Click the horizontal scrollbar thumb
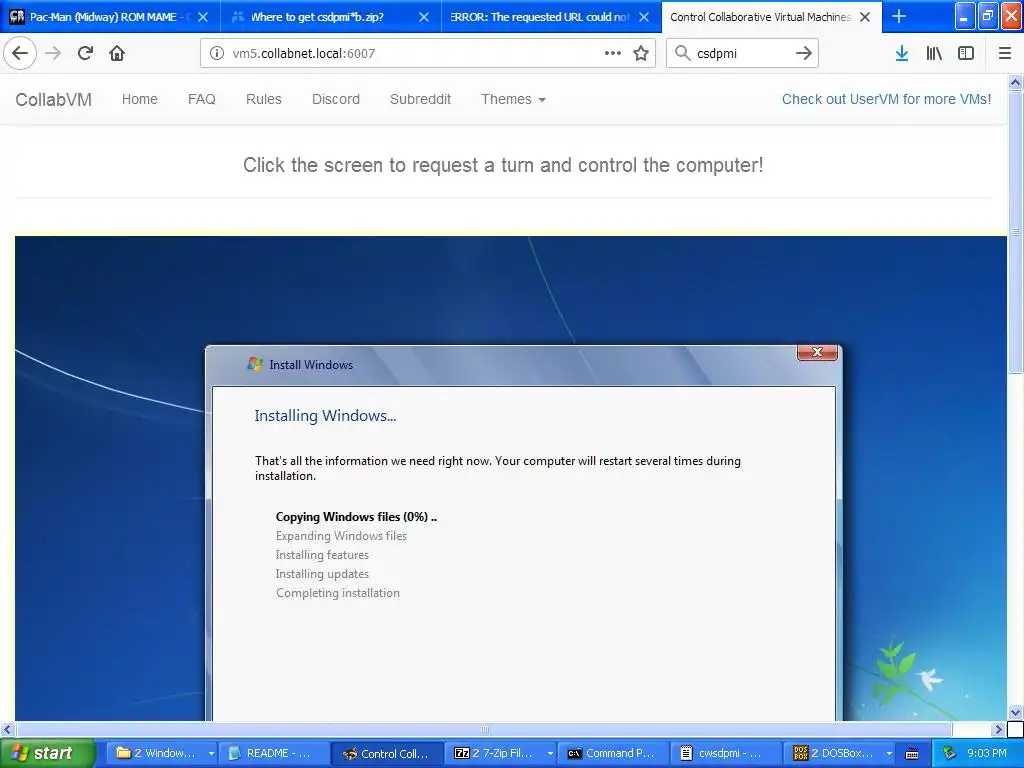This screenshot has height=768, width=1024. pos(484,729)
